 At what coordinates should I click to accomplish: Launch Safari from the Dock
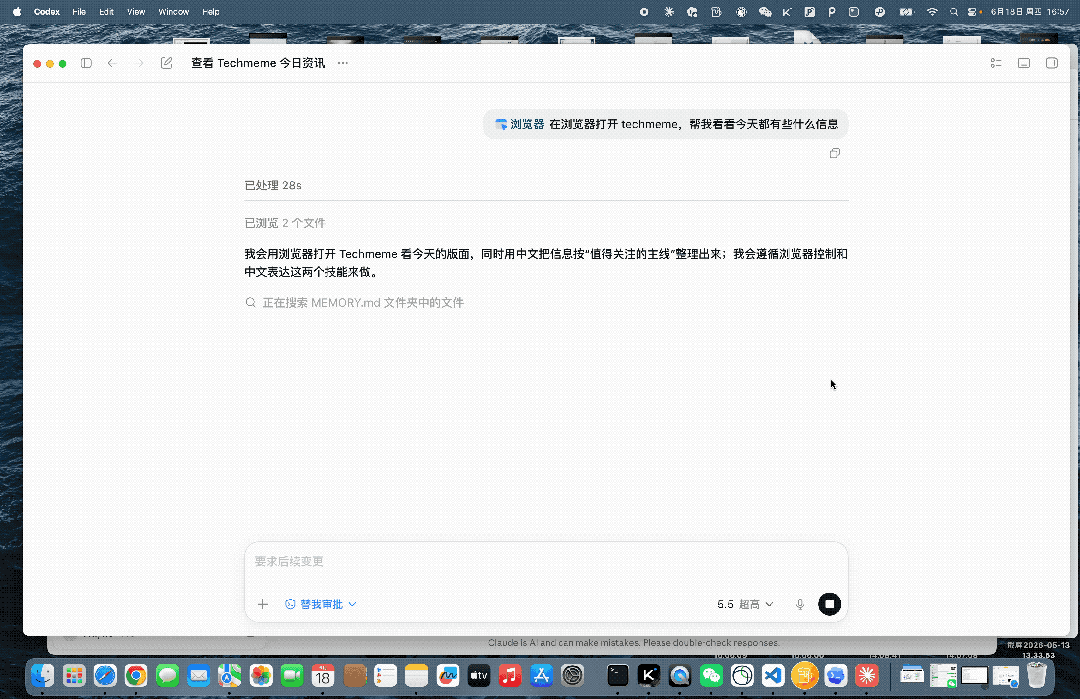(105, 676)
